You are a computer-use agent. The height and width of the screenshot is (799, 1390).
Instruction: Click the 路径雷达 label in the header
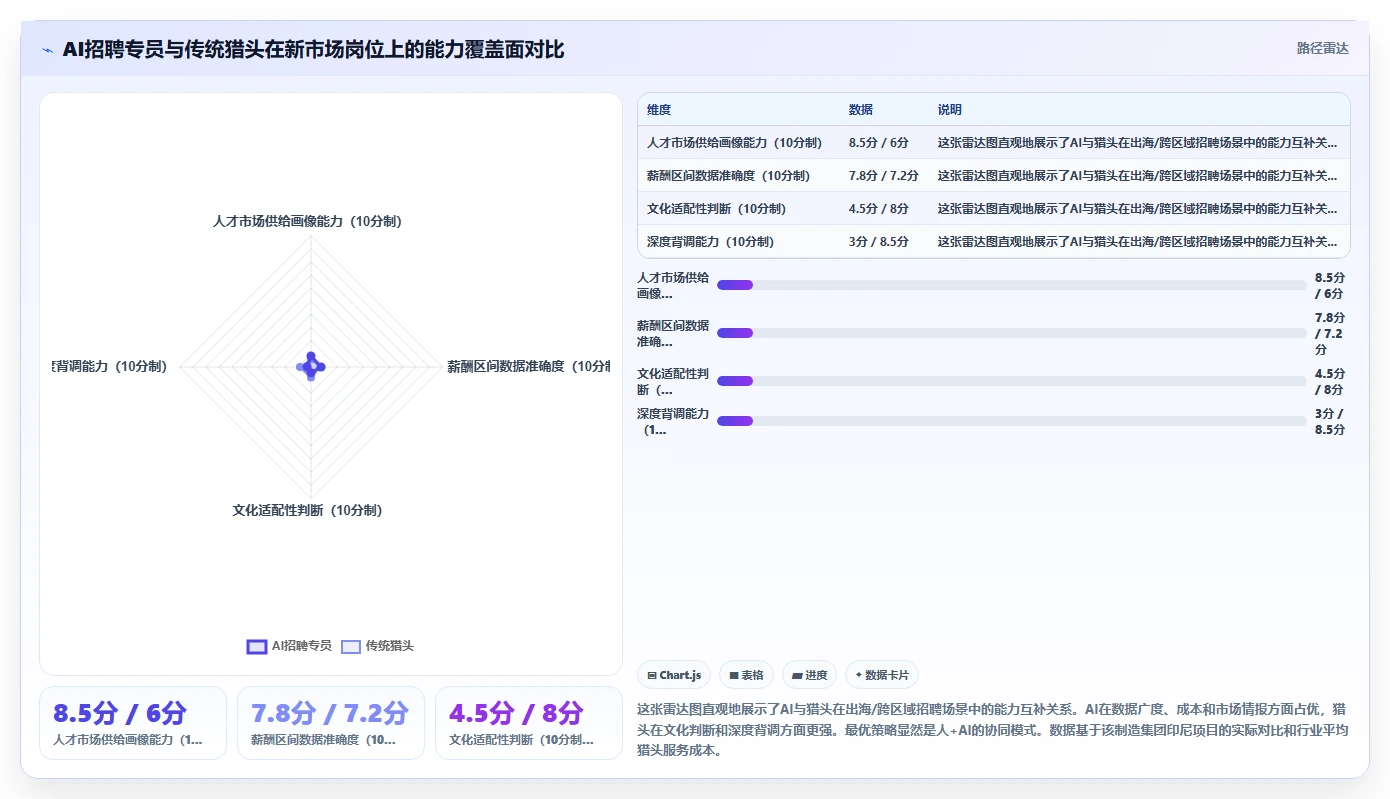tap(1322, 48)
